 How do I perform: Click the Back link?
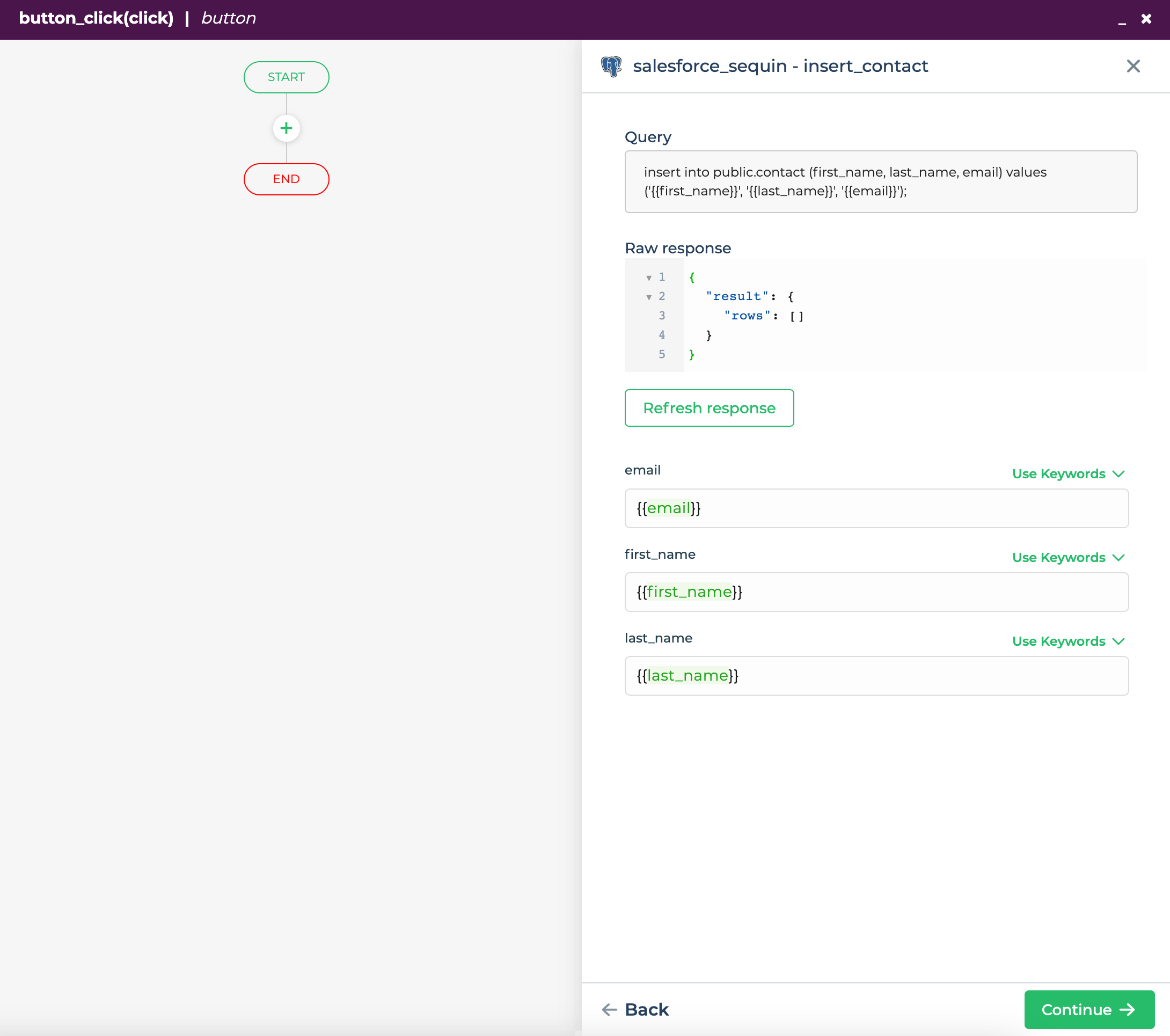pyautogui.click(x=647, y=1010)
